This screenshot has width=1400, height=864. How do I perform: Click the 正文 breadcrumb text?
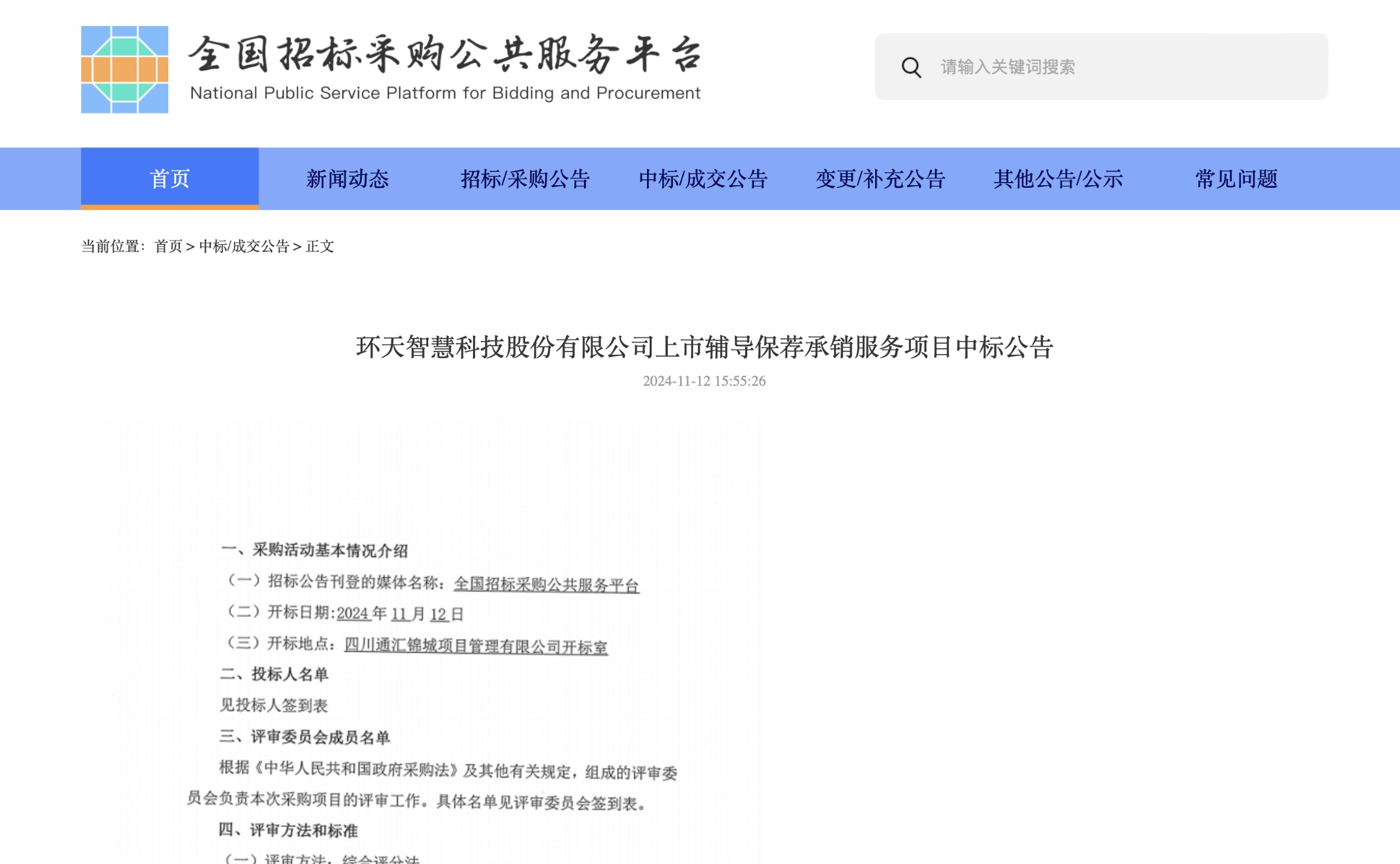pyautogui.click(x=320, y=246)
